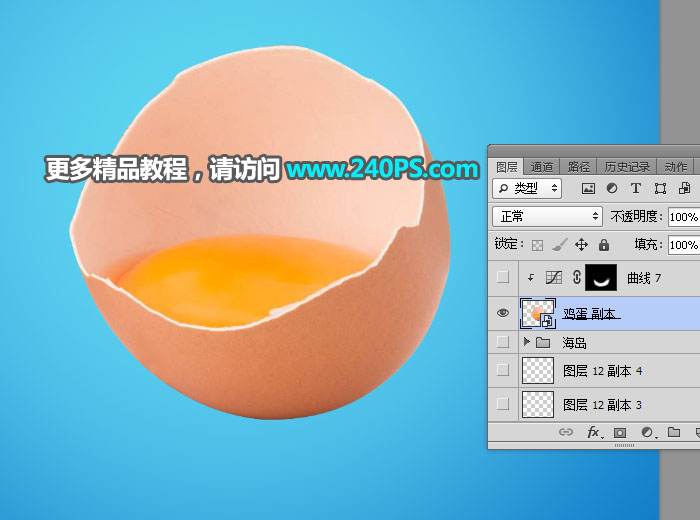Viewport: 700px width, 520px height.
Task: Switch to the 通道 tab
Action: coord(542,167)
